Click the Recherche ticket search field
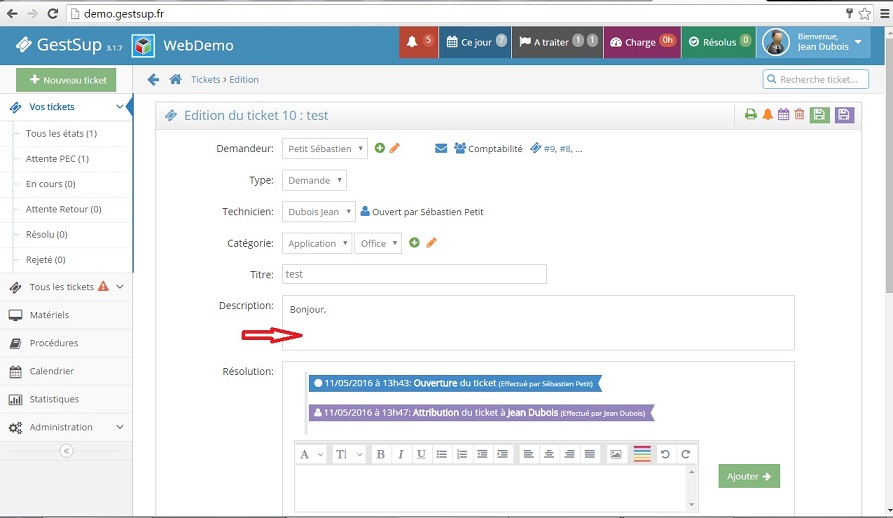893x518 pixels. tap(816, 79)
